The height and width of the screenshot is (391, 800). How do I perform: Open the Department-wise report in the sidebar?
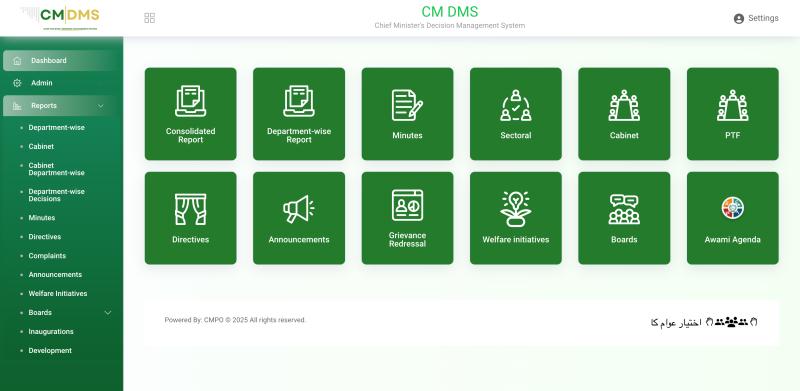57,128
